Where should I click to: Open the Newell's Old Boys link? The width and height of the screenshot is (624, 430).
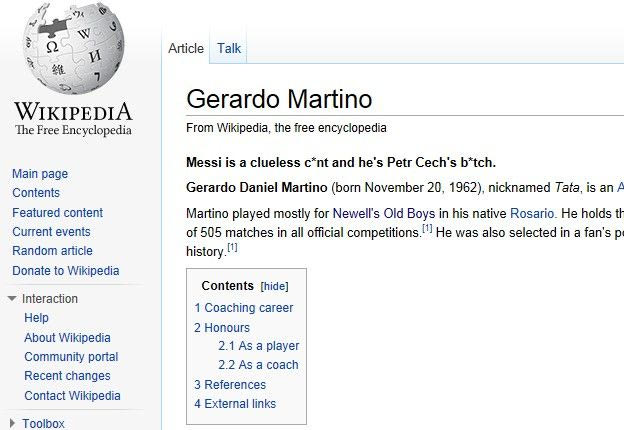click(x=381, y=214)
